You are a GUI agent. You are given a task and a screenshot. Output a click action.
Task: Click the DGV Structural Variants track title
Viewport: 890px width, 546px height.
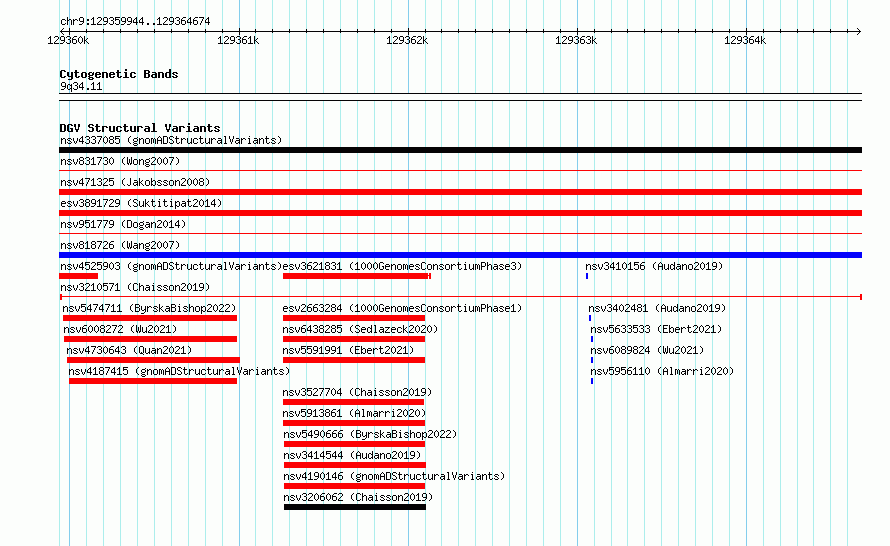coord(140,128)
